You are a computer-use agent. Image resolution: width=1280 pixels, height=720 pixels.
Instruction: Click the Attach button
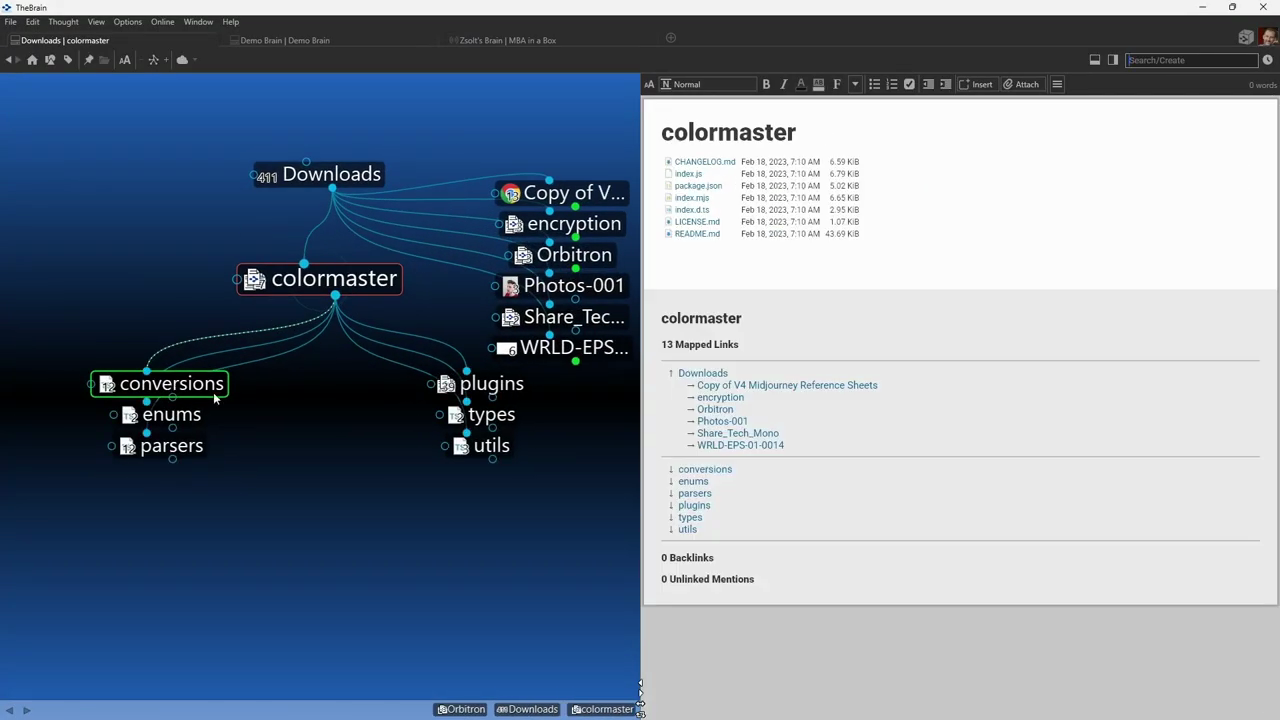[x=1021, y=84]
